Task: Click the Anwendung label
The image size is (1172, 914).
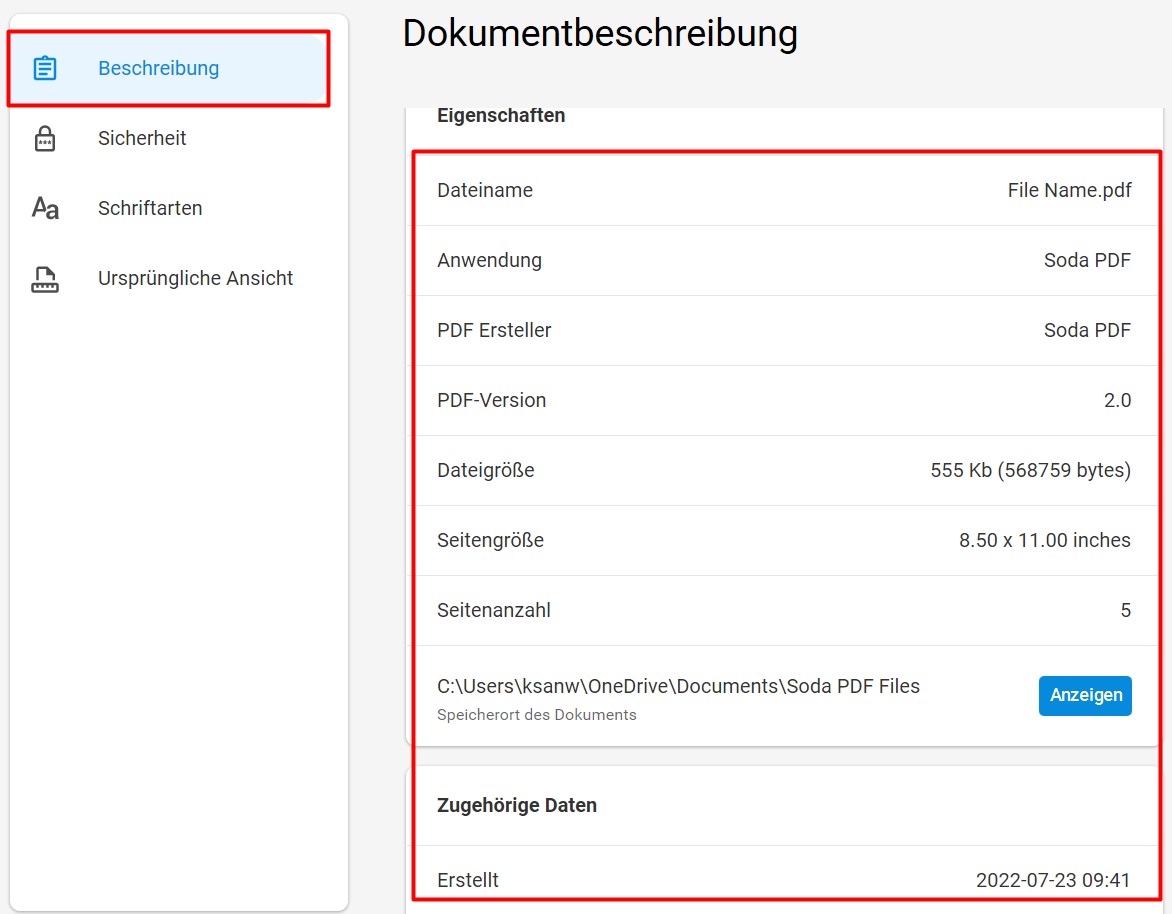Action: pyautogui.click(x=490, y=260)
